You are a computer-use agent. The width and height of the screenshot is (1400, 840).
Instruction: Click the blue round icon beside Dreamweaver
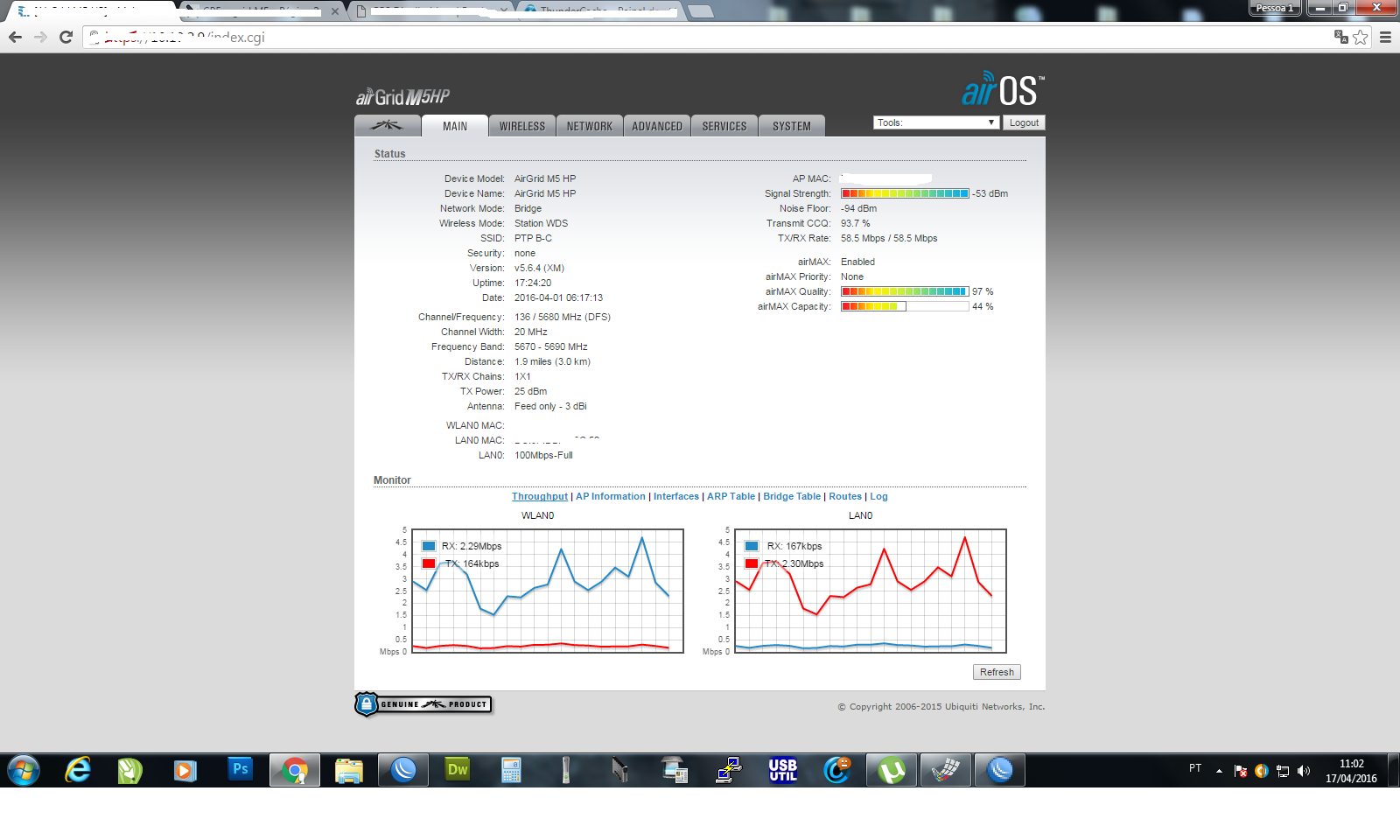click(x=403, y=770)
